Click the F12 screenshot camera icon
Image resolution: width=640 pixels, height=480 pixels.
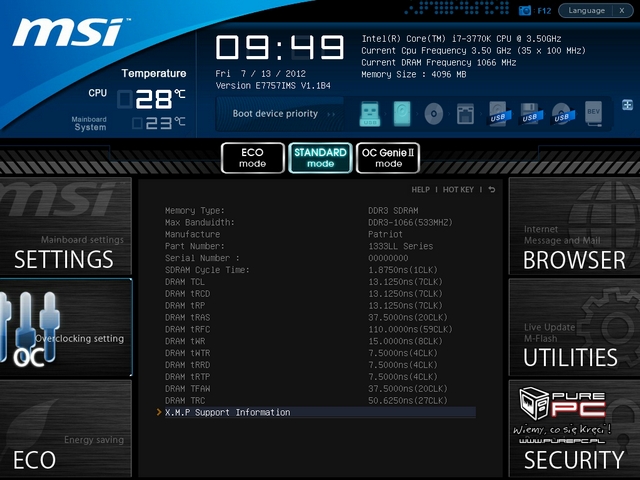click(524, 11)
